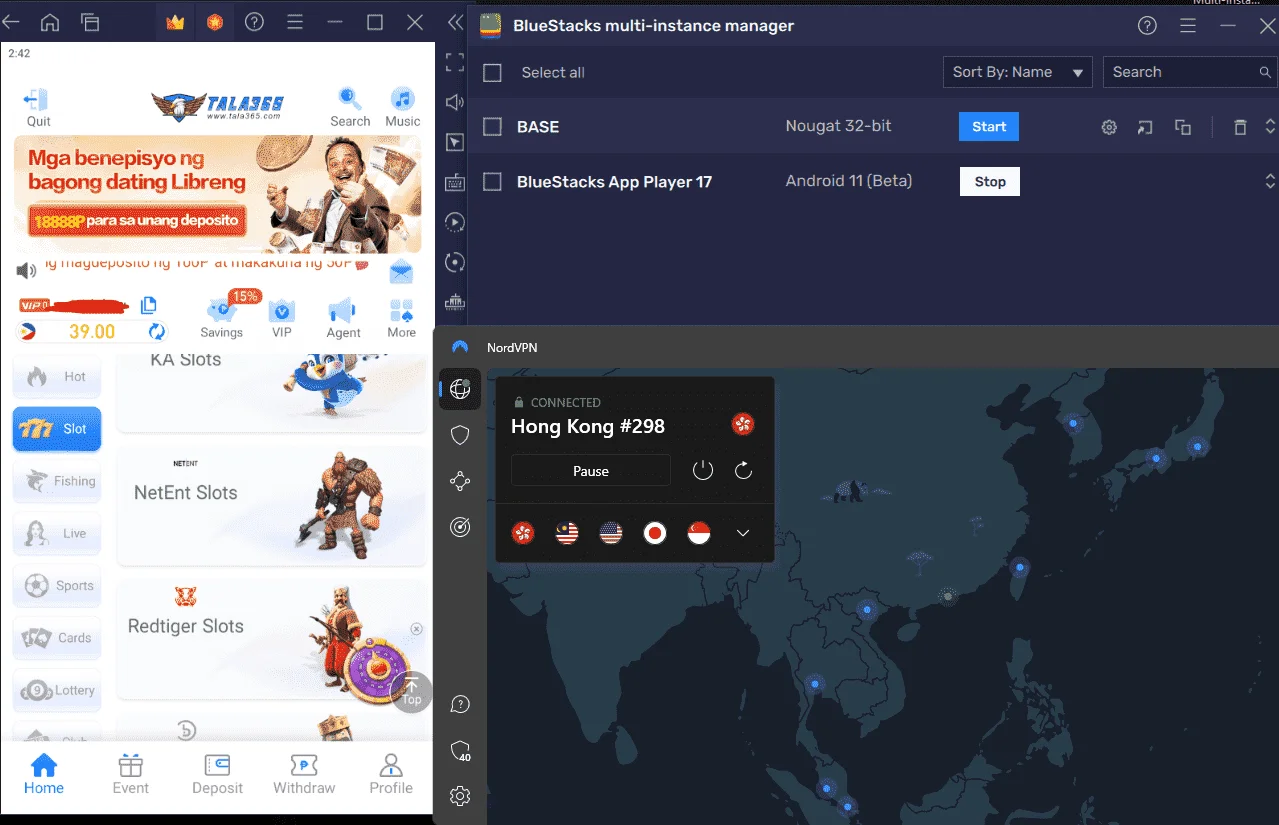Screen dimensions: 1279x825
Task: Open the VIP shield icon
Action: [282, 311]
